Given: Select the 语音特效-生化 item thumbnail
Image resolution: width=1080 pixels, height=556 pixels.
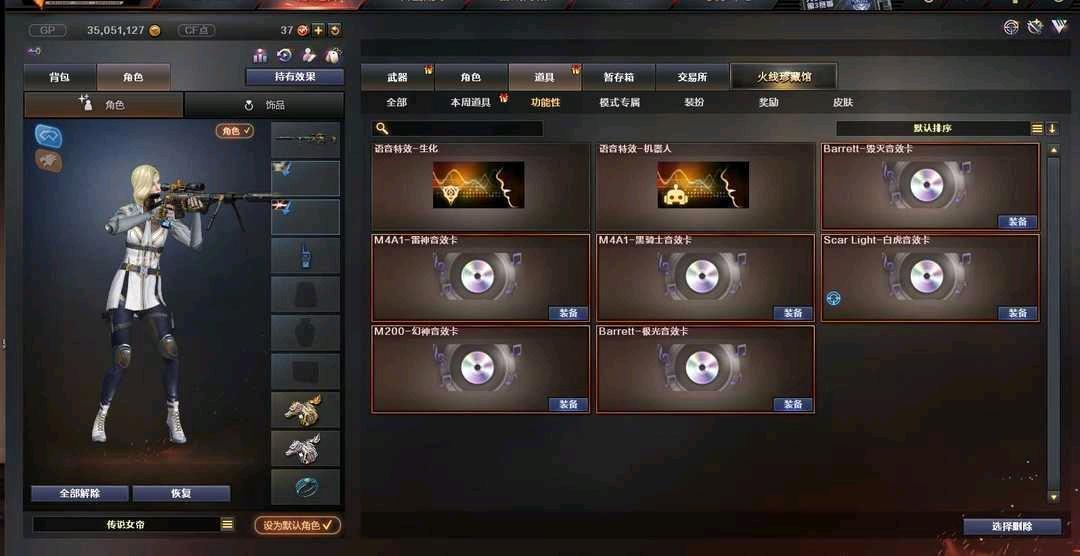Looking at the screenshot, I should 479,185.
